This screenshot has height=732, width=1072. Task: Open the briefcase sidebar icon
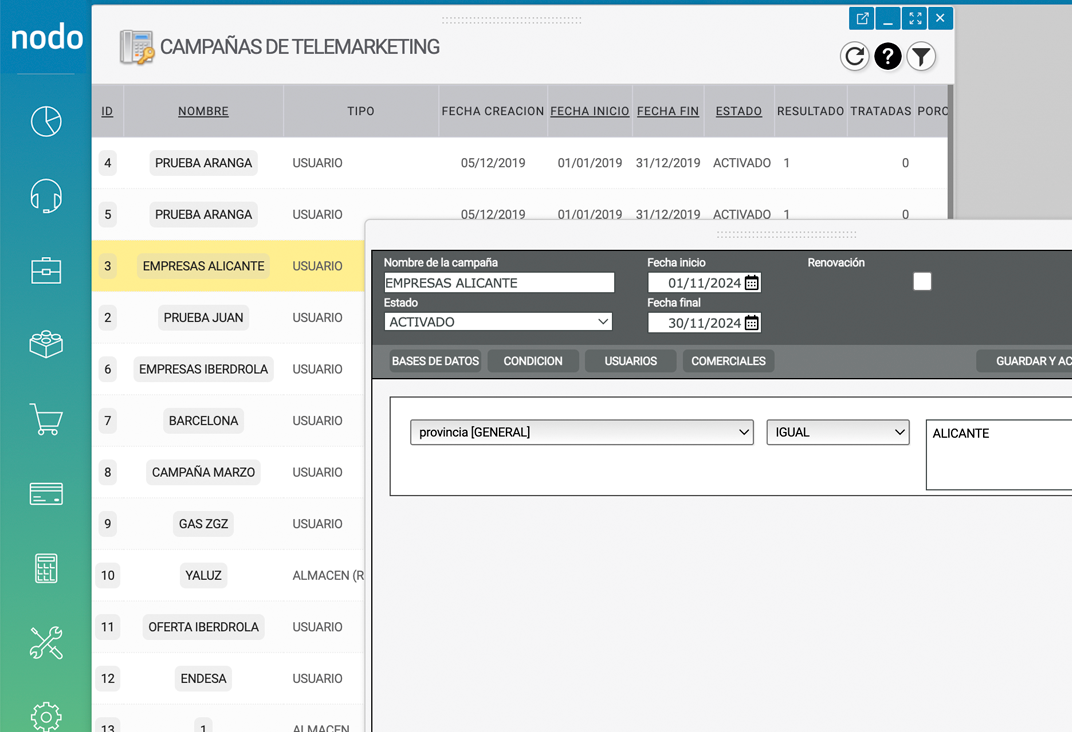click(x=46, y=270)
